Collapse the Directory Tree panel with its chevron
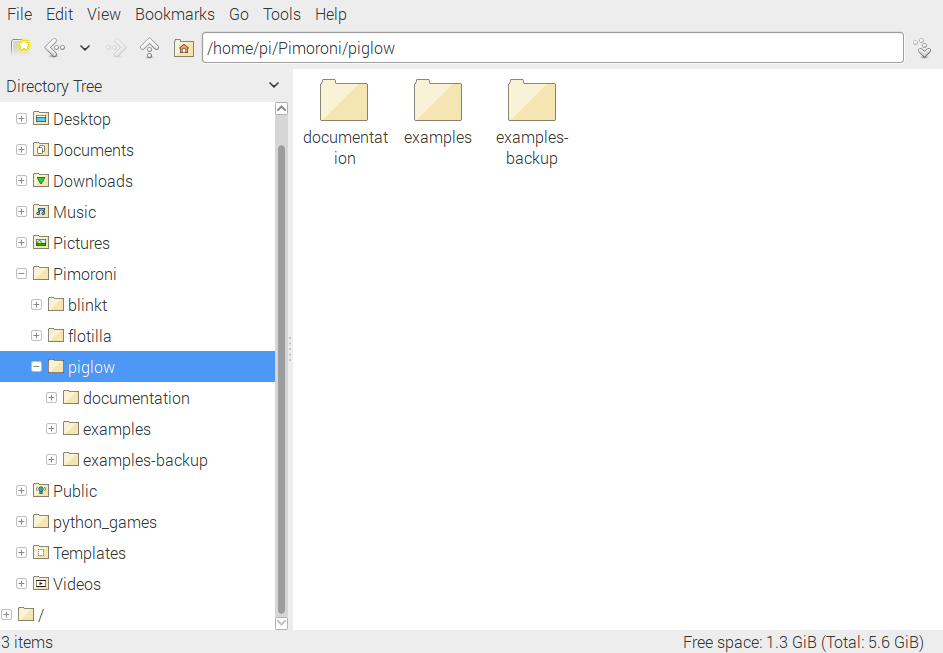The height and width of the screenshot is (653, 943). coord(273,86)
